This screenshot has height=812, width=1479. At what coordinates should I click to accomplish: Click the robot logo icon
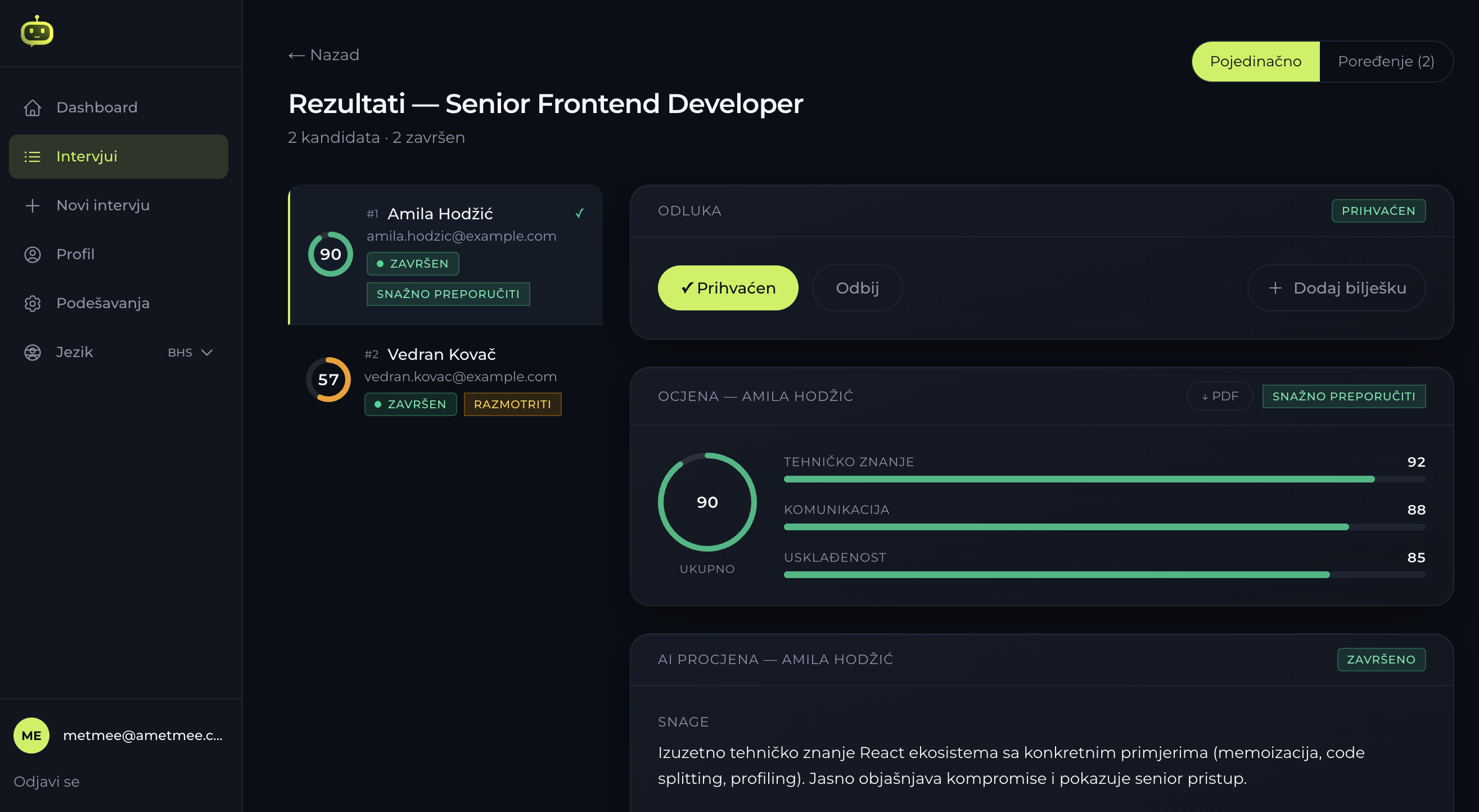37,31
